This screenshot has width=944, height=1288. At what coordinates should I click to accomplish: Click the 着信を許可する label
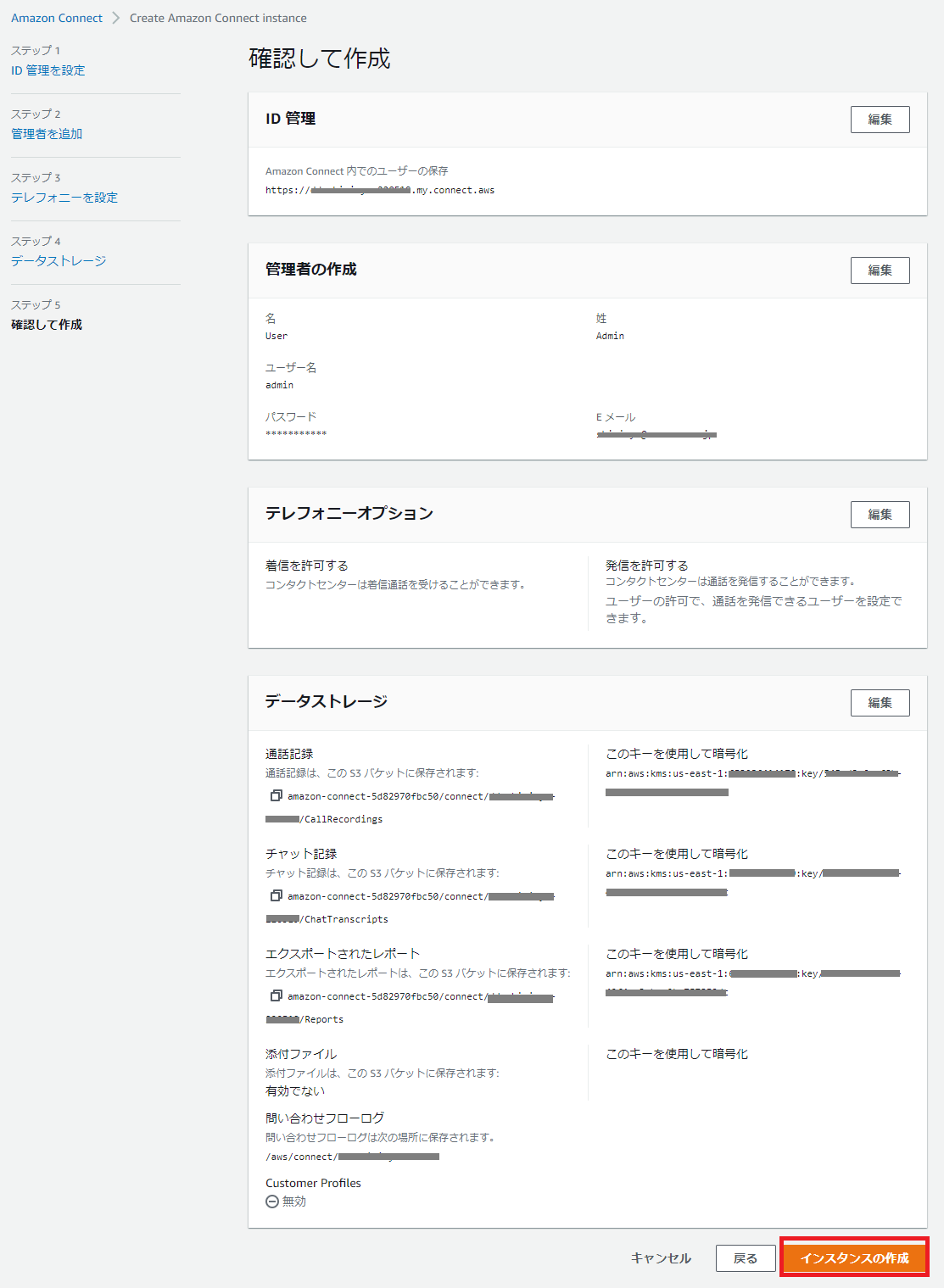pyautogui.click(x=307, y=566)
